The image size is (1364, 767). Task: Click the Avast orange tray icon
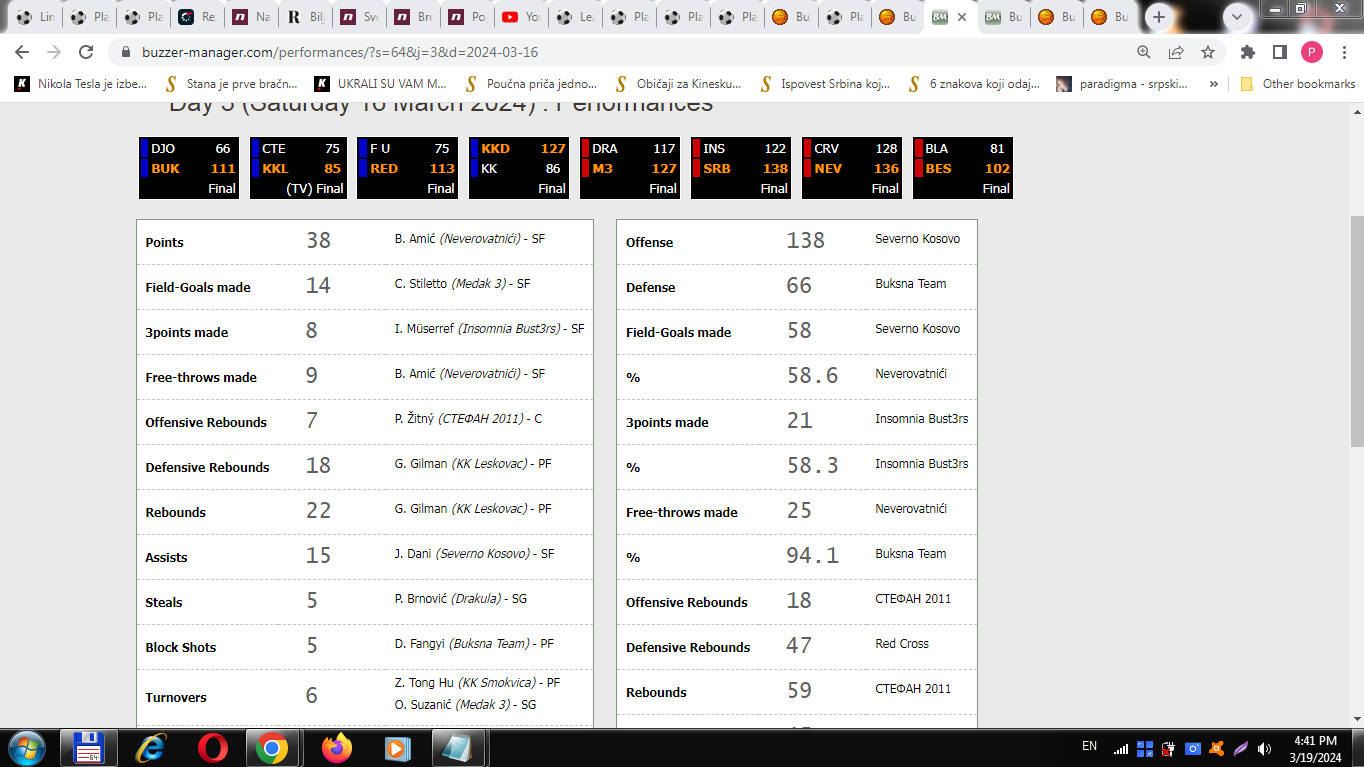(x=1217, y=748)
